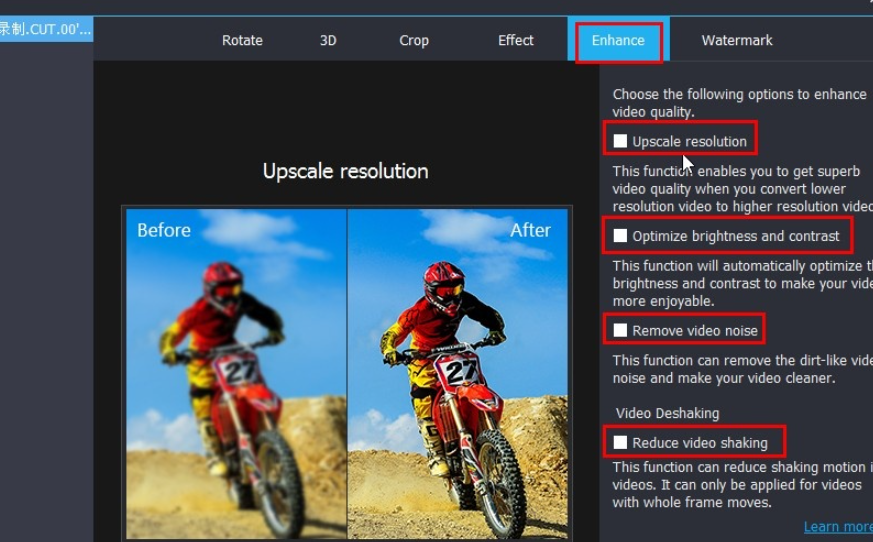This screenshot has height=542, width=873.
Task: Open the Watermark tab
Action: click(737, 40)
